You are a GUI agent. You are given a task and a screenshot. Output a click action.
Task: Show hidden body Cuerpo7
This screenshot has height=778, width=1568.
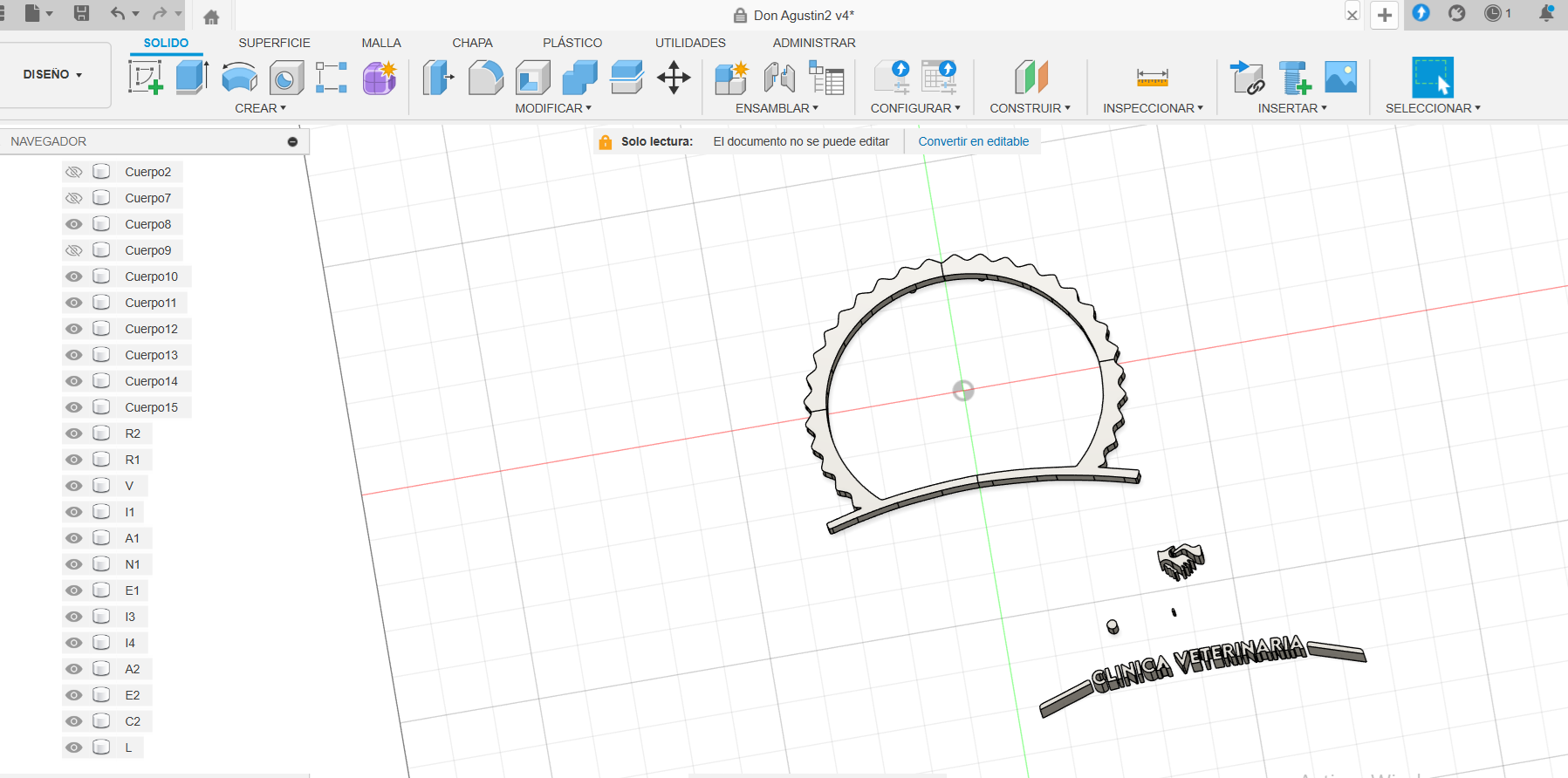point(74,198)
